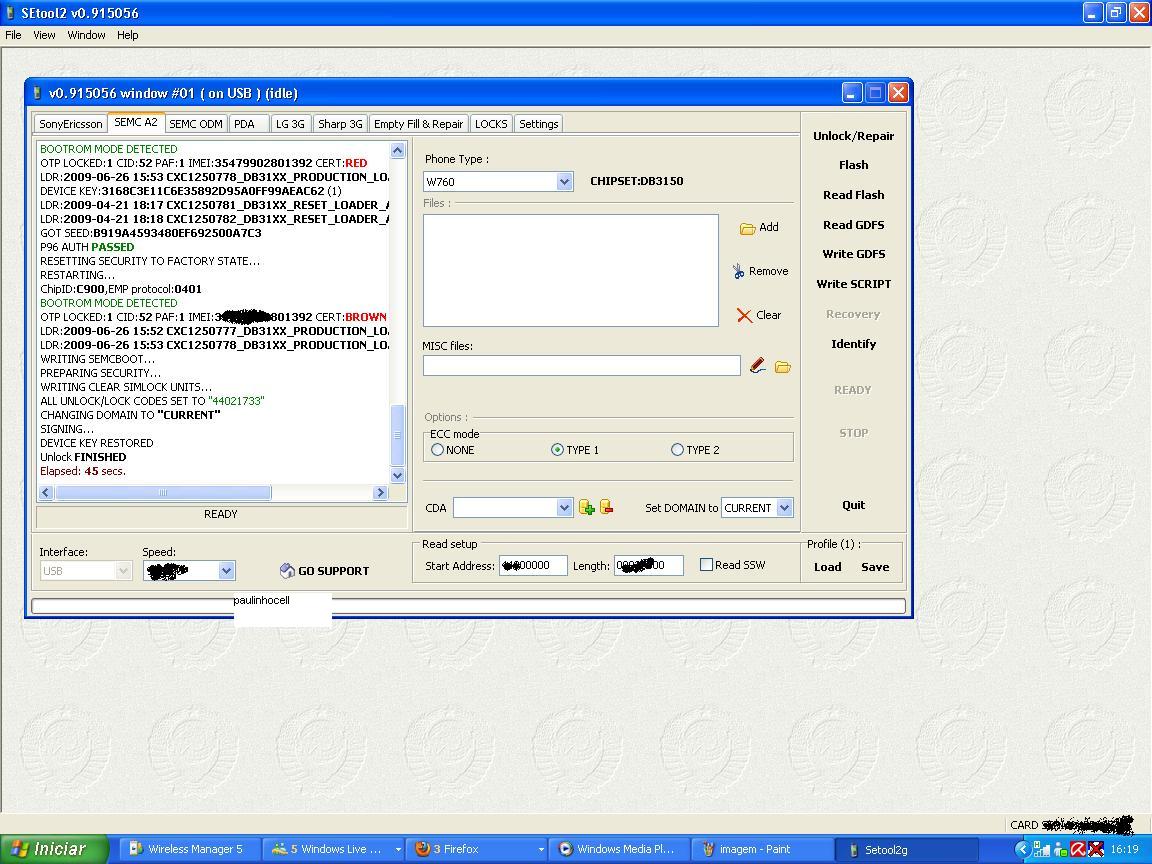Click the Identify button

coord(853,344)
